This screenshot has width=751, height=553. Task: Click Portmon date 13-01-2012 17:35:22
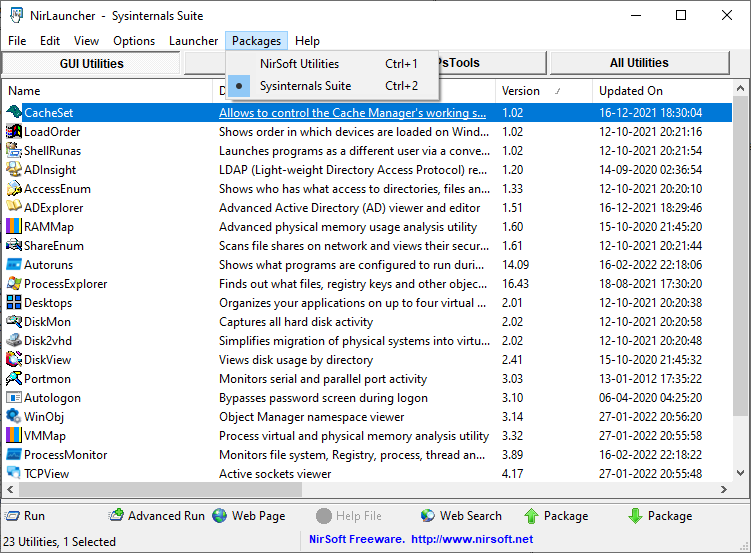(x=650, y=379)
